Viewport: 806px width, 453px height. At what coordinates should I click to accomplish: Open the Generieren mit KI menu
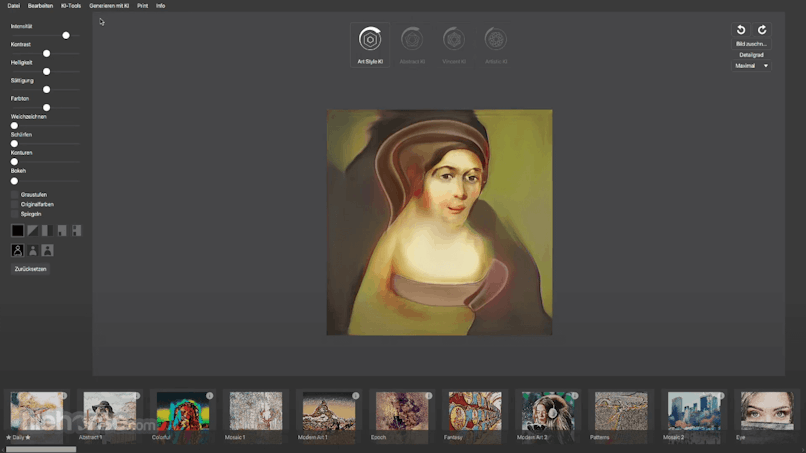pyautogui.click(x=109, y=6)
